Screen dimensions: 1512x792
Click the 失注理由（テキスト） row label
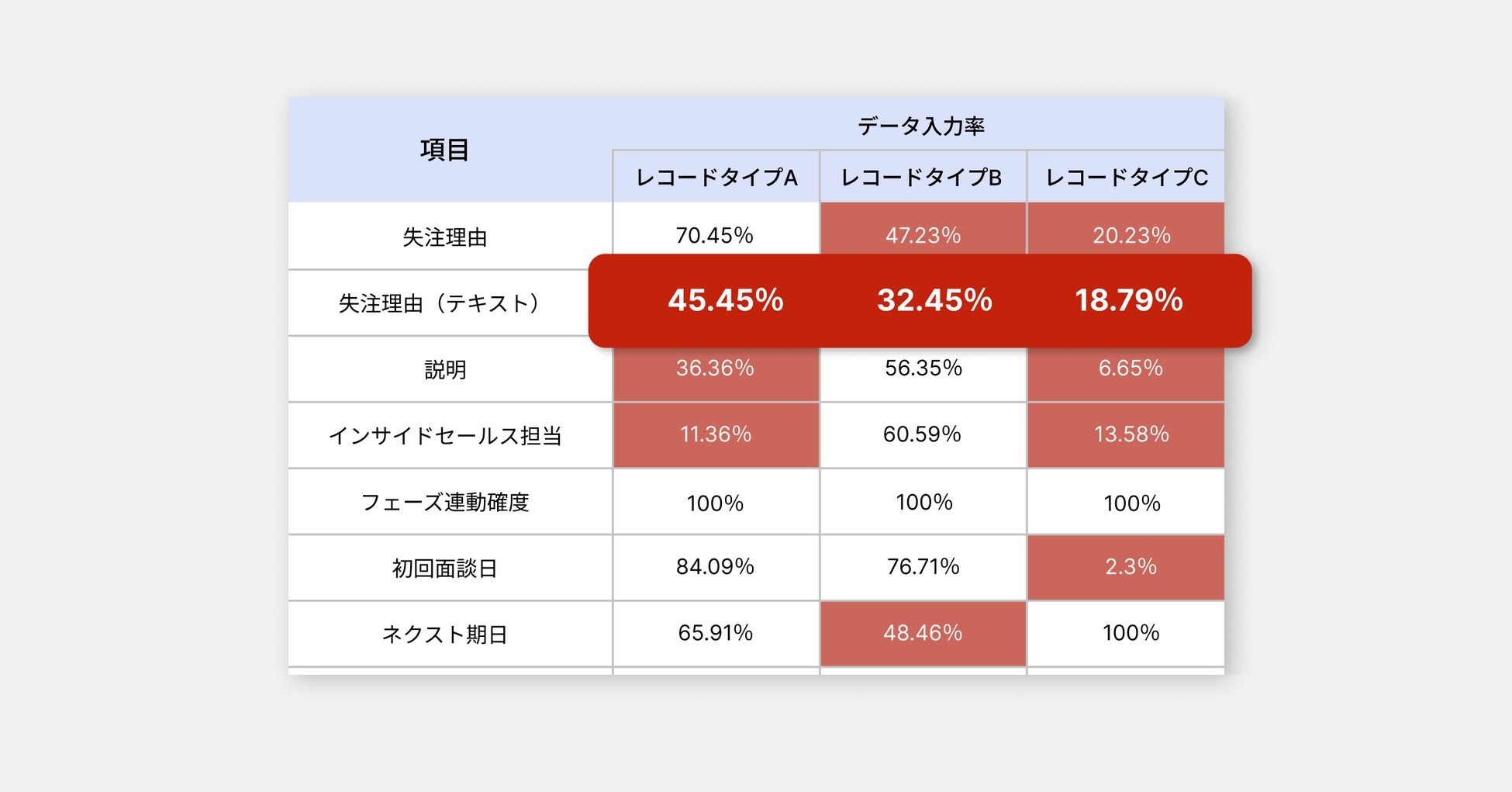439,303
